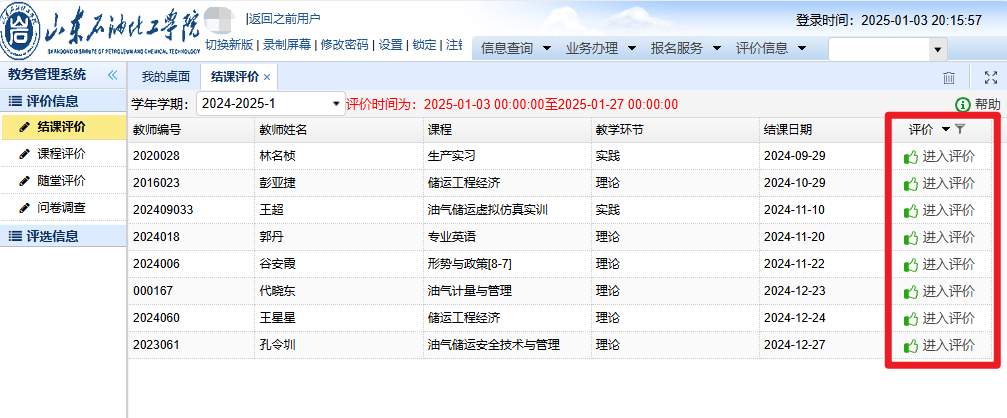Click the trash icon in the tab bar
Image resolution: width=1007 pixels, height=418 pixels.
(x=949, y=77)
